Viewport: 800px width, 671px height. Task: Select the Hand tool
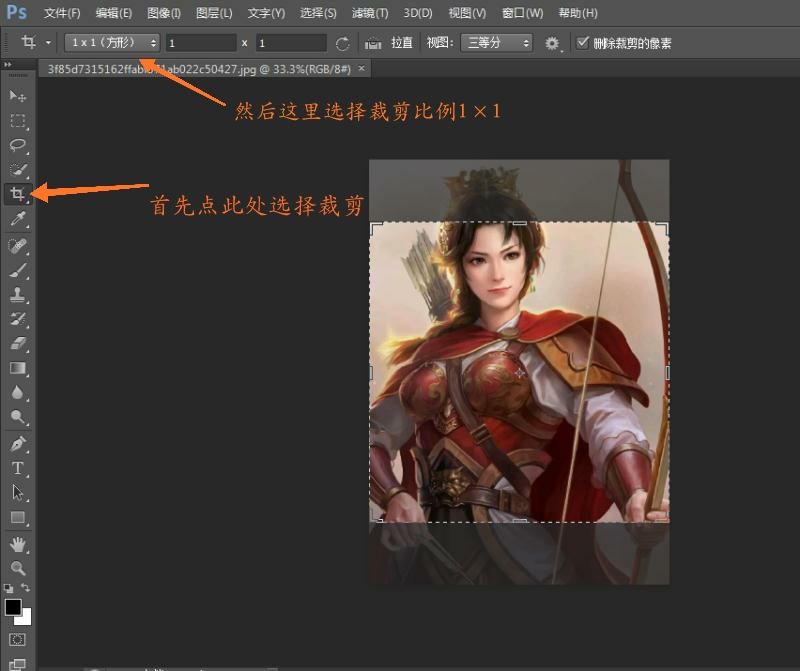click(17, 544)
